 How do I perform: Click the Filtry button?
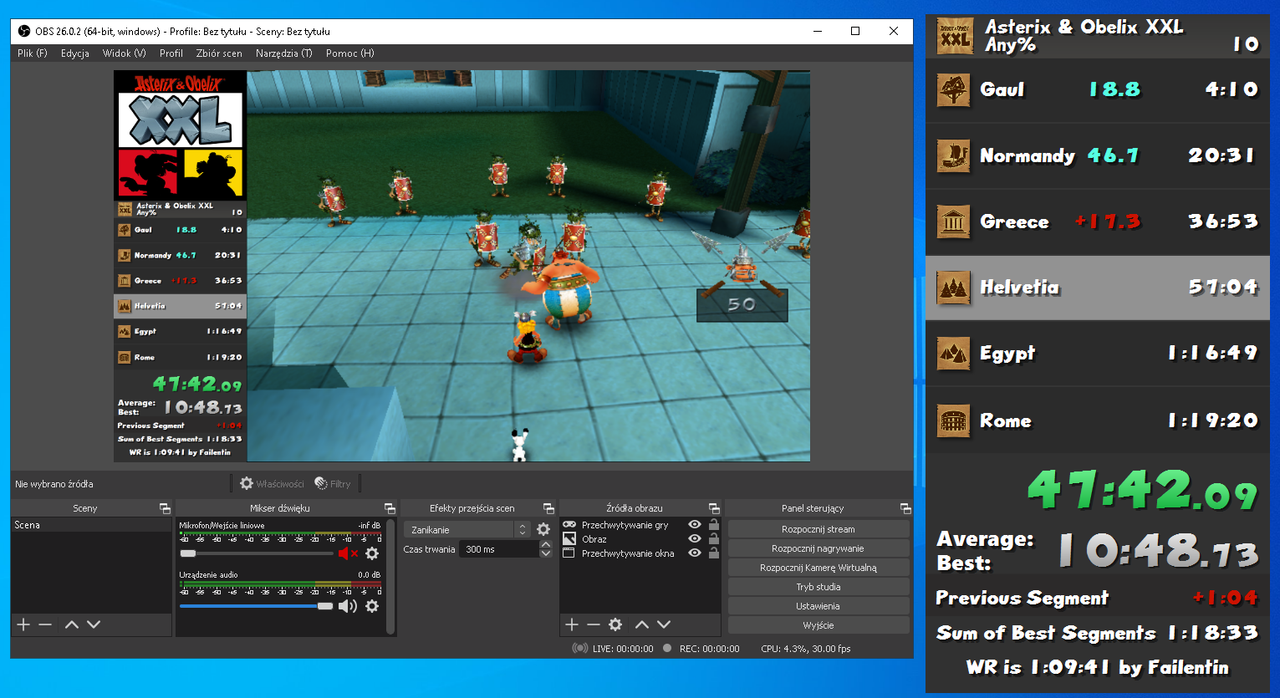coord(333,484)
